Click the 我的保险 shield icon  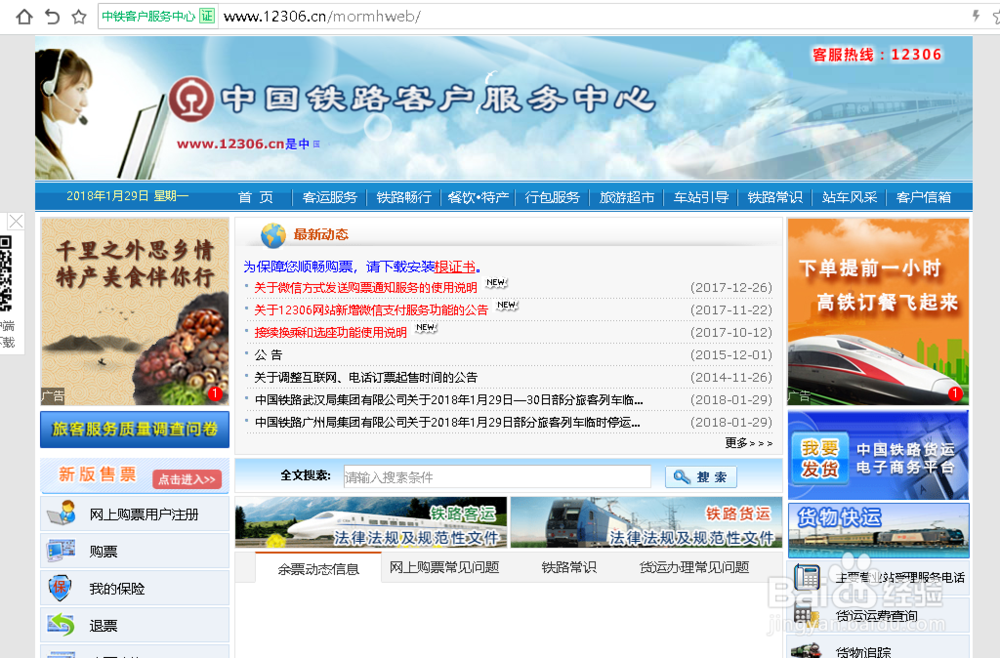[x=59, y=587]
